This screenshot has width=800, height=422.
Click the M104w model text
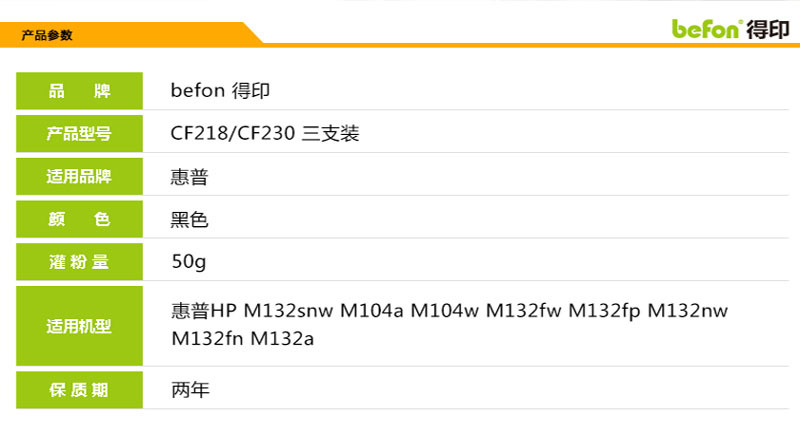tap(445, 311)
